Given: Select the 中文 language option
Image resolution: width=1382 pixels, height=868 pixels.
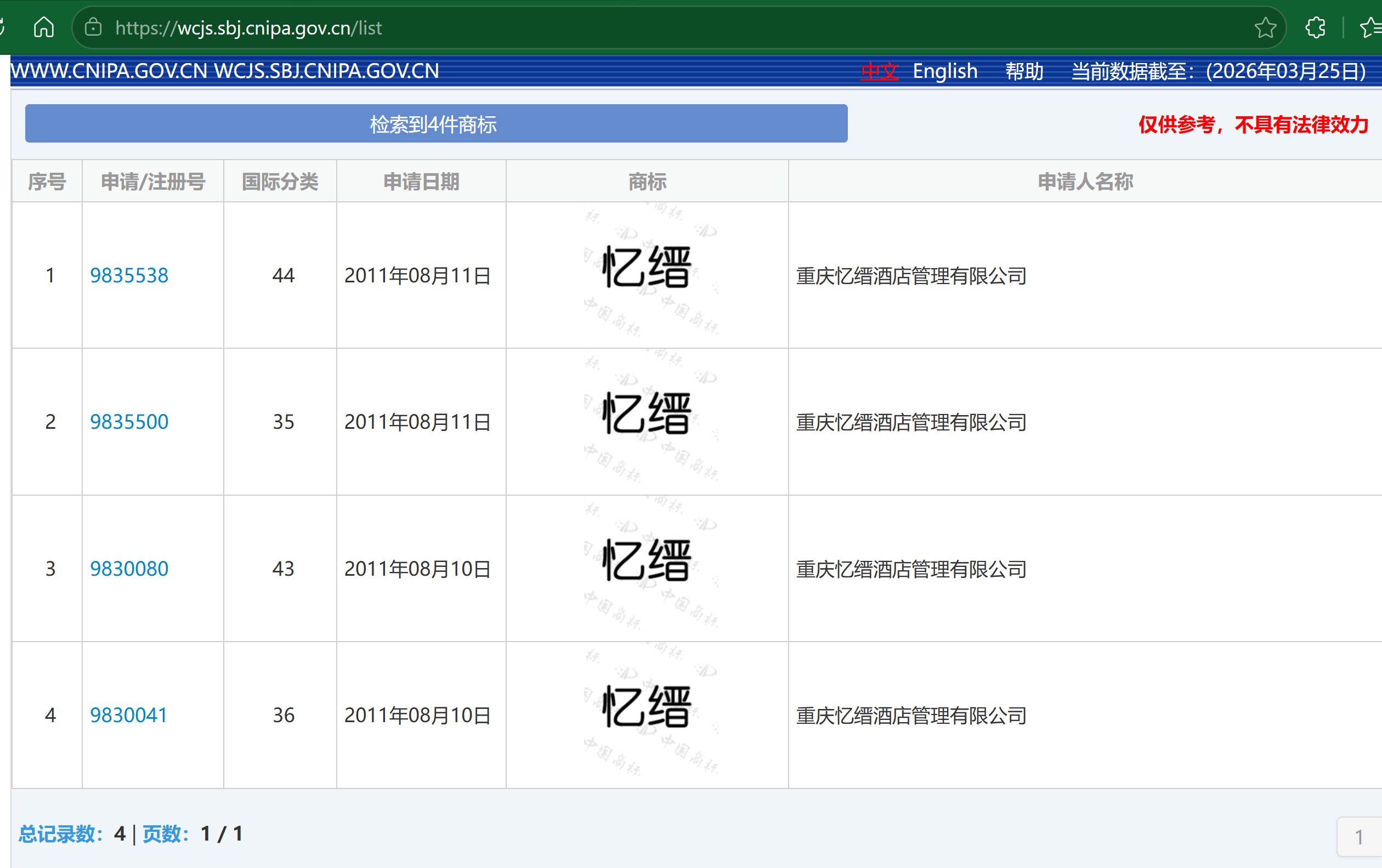Looking at the screenshot, I should (x=879, y=71).
